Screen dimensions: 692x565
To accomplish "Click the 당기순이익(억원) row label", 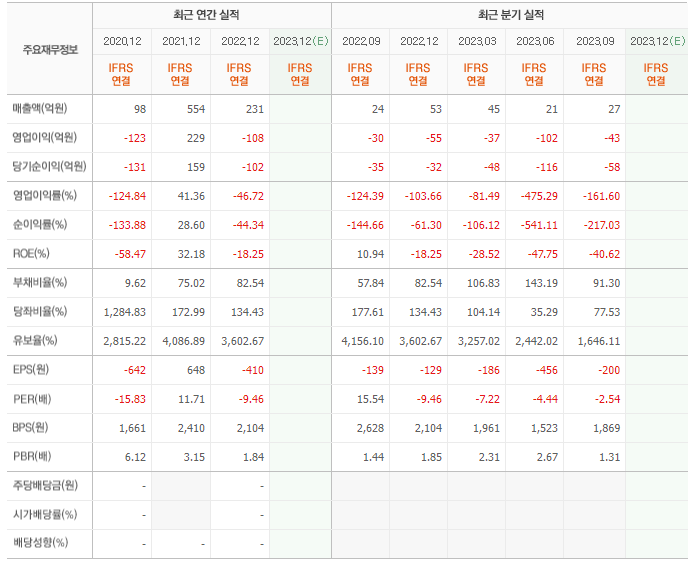I will (x=49, y=167).
